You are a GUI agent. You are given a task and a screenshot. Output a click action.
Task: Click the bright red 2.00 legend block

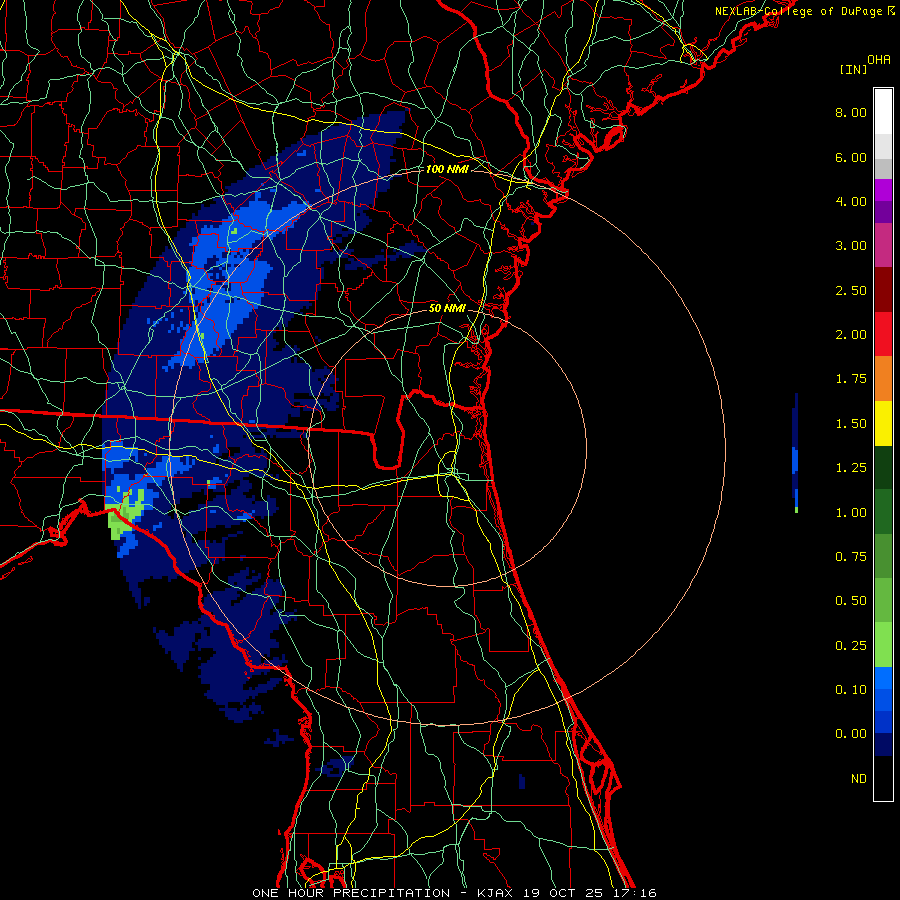coord(883,334)
